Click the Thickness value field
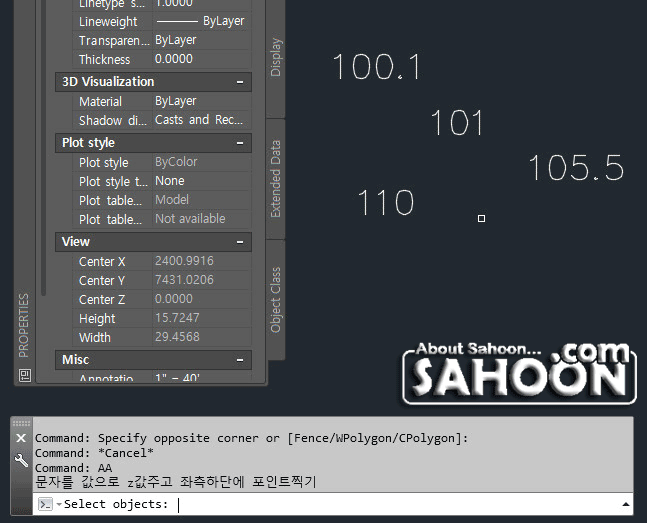 click(x=200, y=59)
